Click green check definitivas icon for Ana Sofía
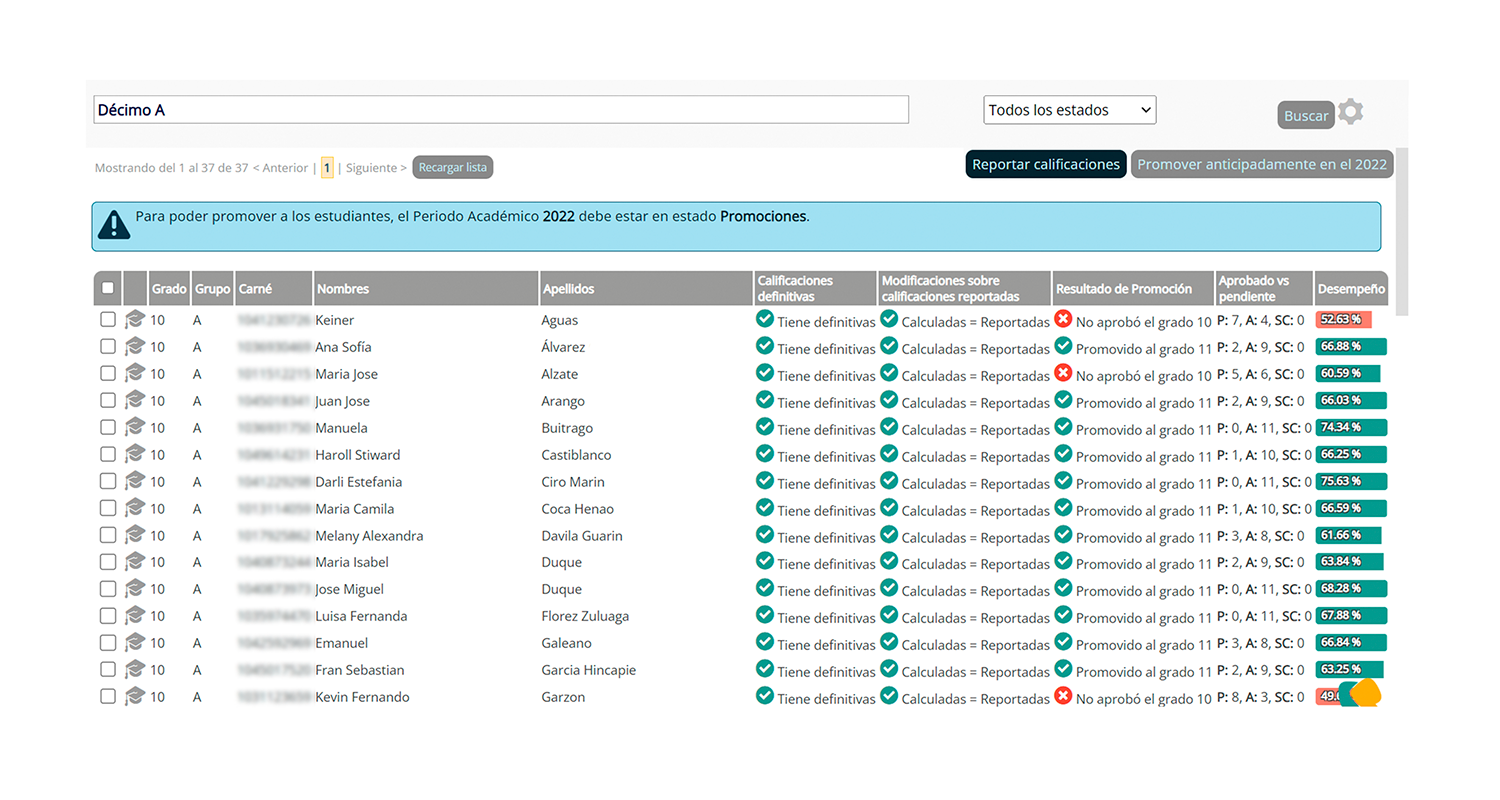Viewport: 1500px width, 800px height. [x=765, y=346]
